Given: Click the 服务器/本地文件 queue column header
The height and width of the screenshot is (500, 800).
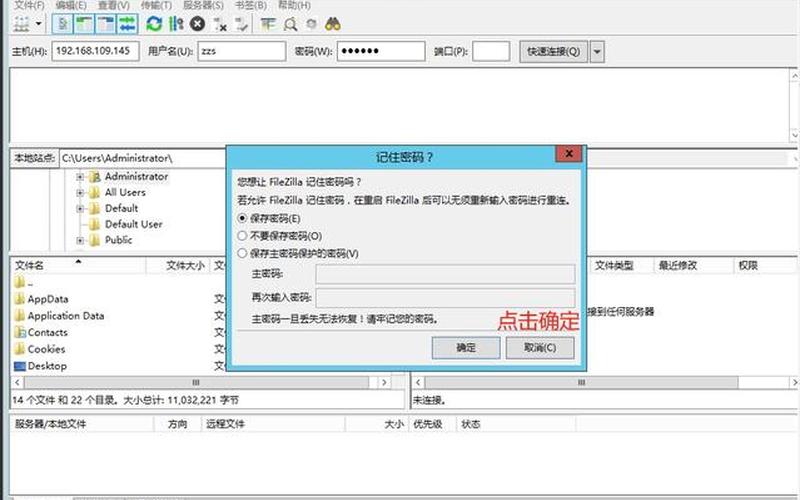Looking at the screenshot, I should [82, 424].
